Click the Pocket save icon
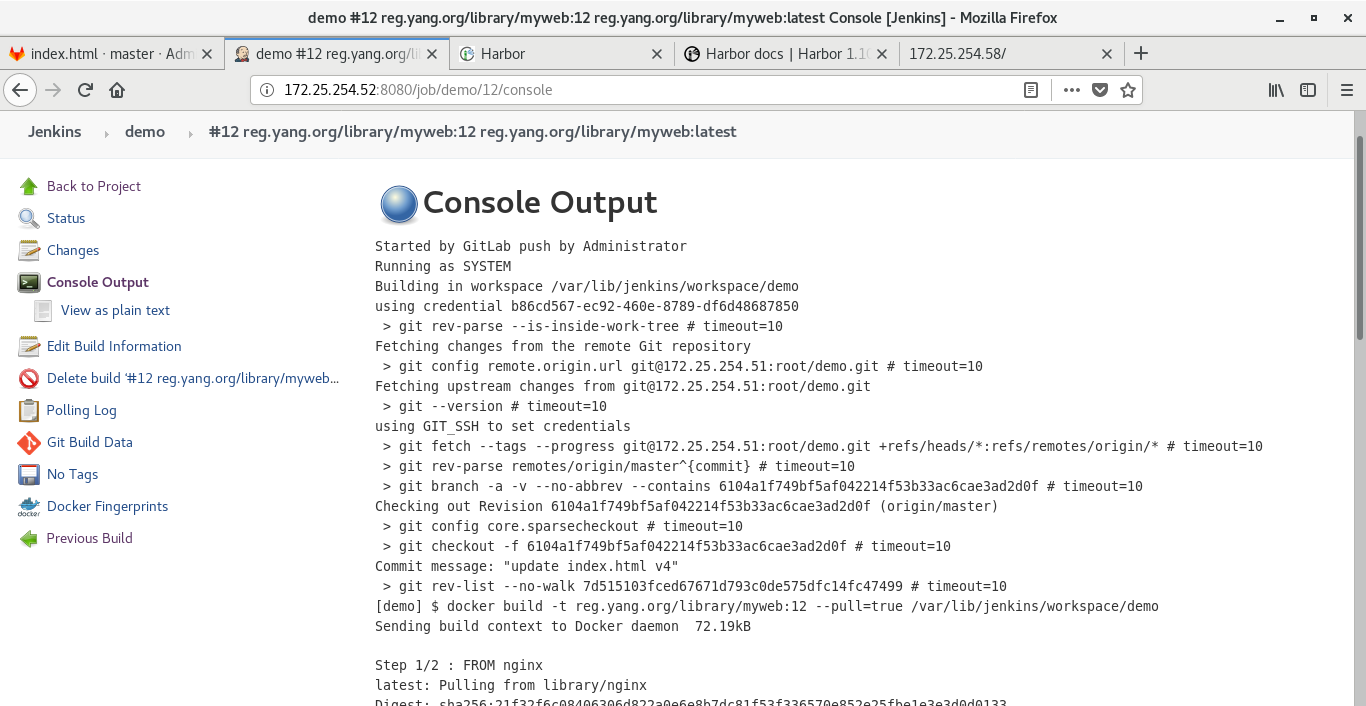The height and width of the screenshot is (706, 1366). (1100, 90)
